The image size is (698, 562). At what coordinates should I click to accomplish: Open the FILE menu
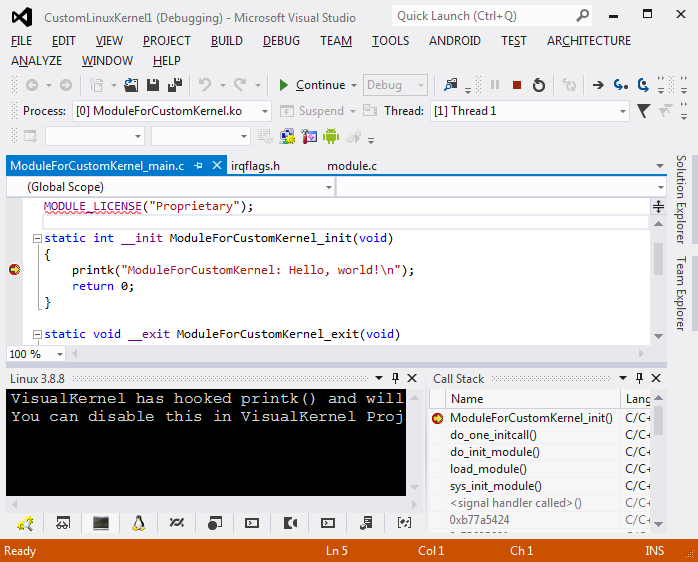click(x=21, y=41)
